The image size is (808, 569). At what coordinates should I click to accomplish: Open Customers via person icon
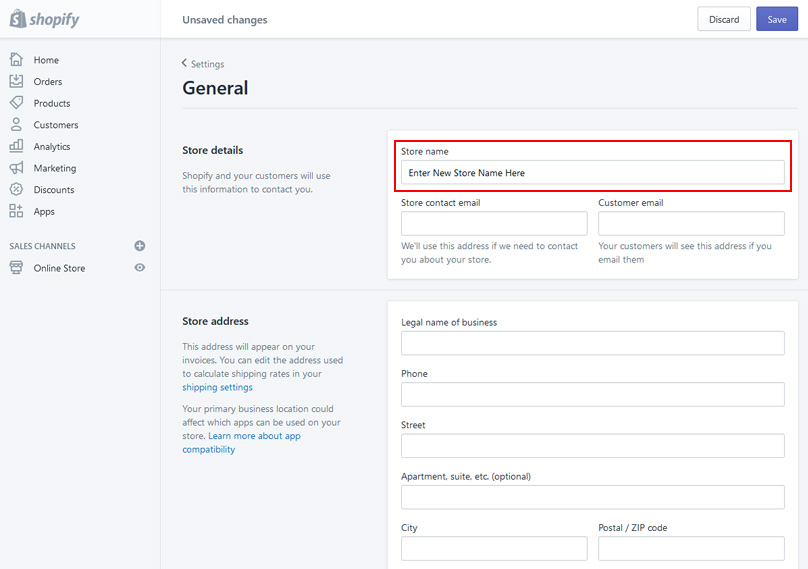tap(16, 125)
